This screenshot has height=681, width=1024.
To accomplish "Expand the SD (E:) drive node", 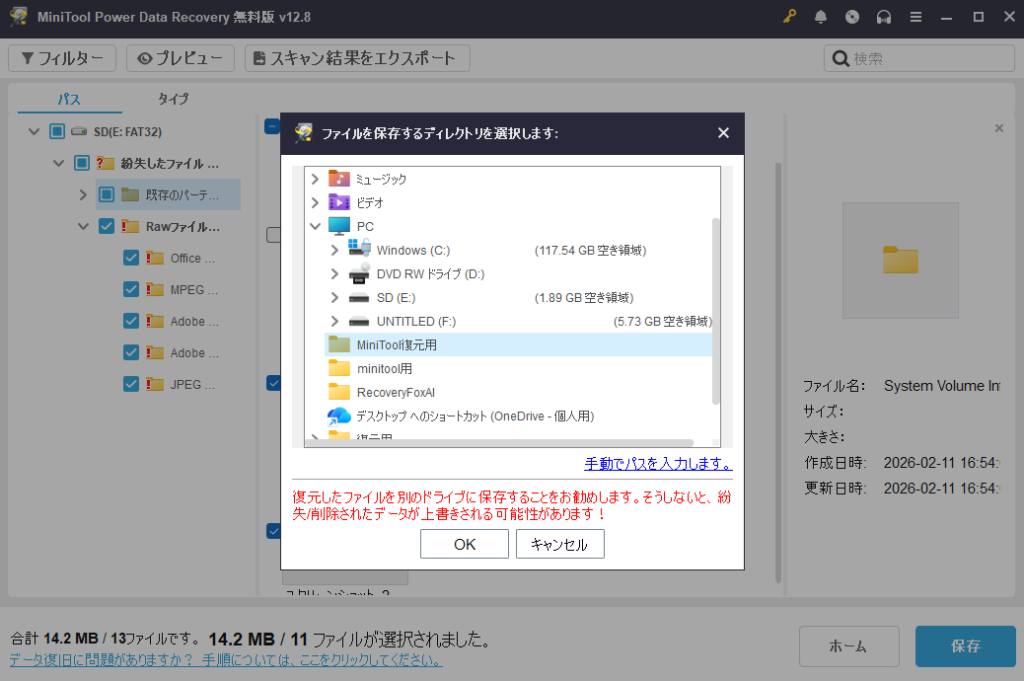I will click(335, 298).
